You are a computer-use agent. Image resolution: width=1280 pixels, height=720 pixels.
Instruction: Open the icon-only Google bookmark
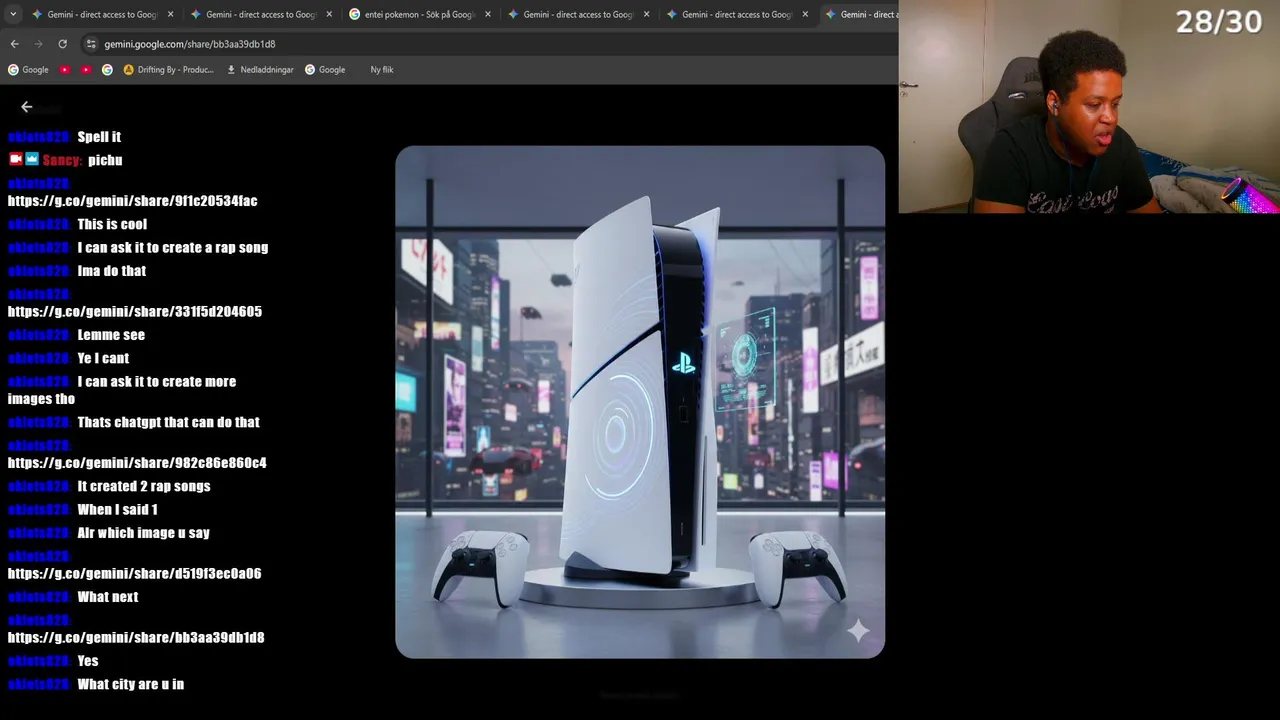(x=107, y=70)
